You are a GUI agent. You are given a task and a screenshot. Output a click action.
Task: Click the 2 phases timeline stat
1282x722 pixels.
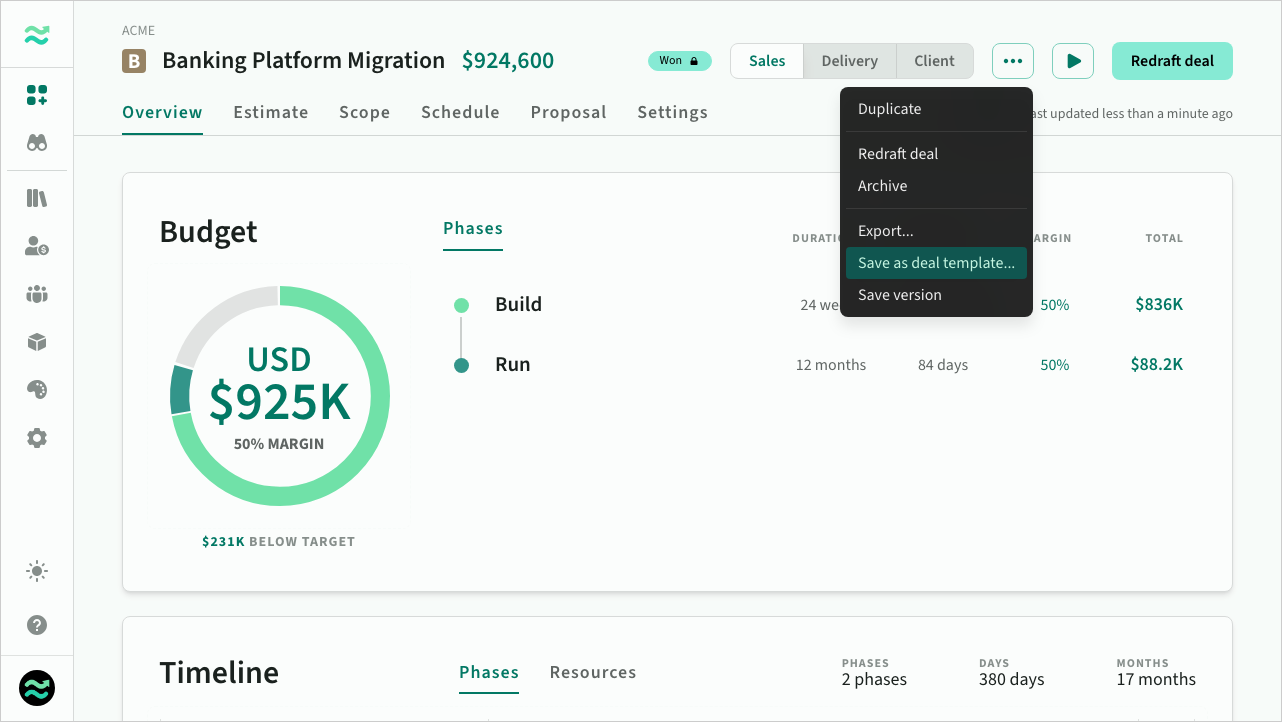coord(874,680)
